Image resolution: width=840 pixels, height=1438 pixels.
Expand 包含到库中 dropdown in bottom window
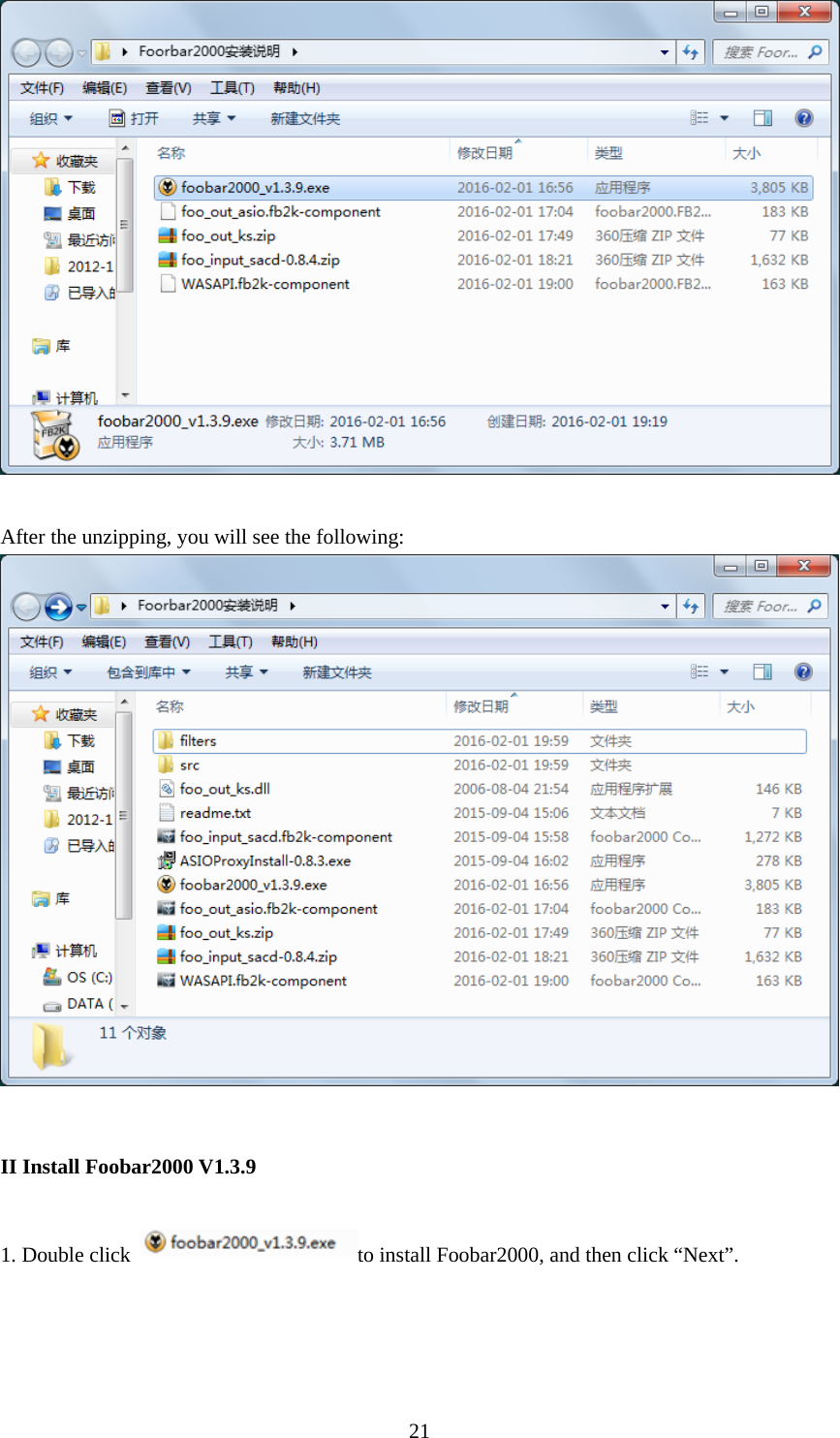click(x=148, y=672)
